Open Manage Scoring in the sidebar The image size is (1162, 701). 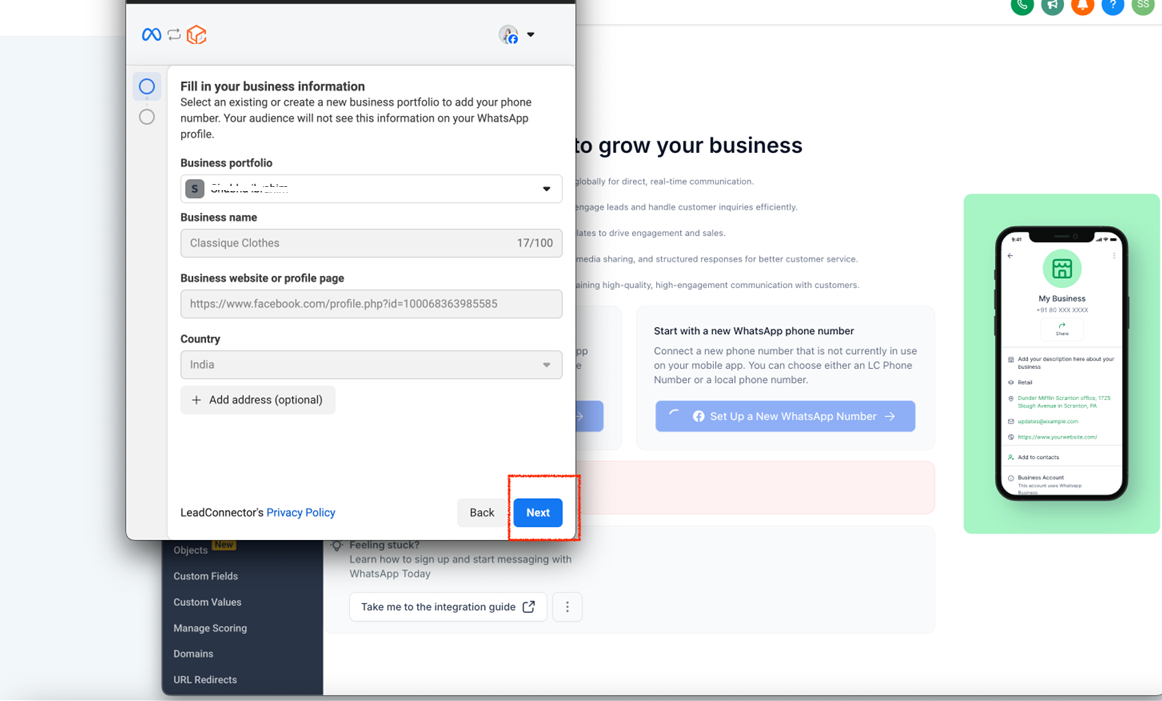coord(210,628)
